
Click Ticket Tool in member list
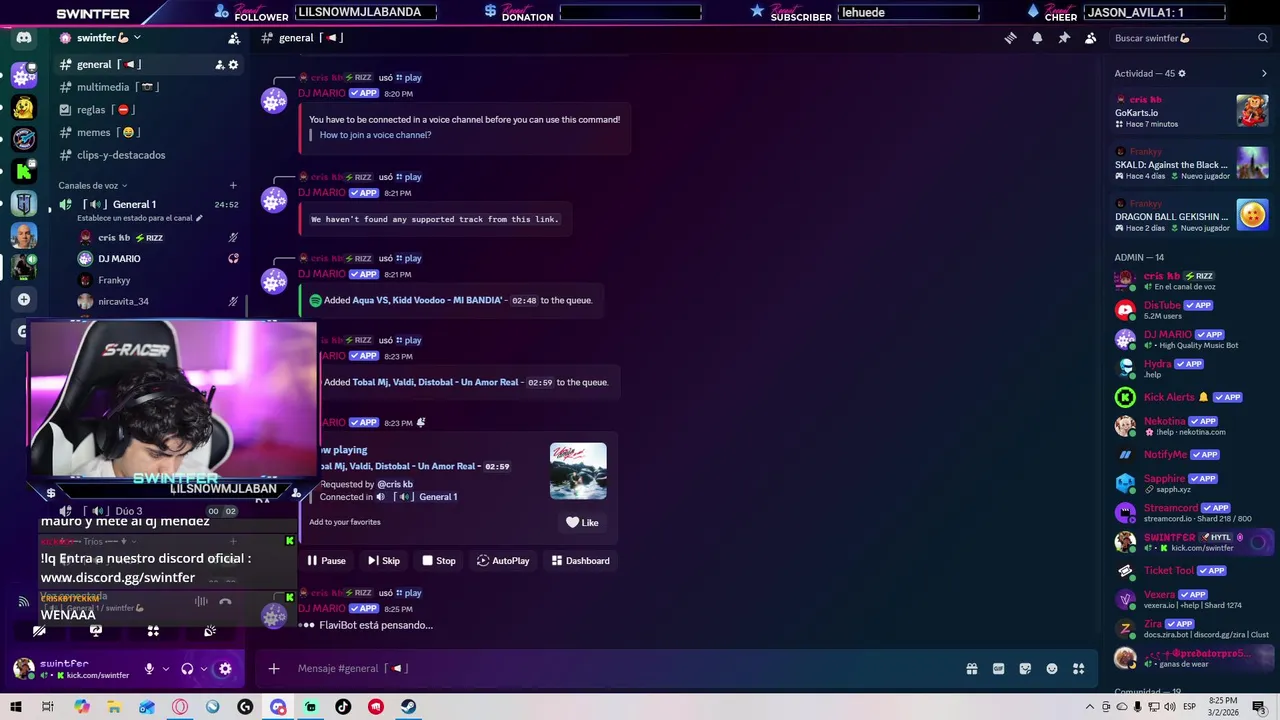[x=1191, y=571]
